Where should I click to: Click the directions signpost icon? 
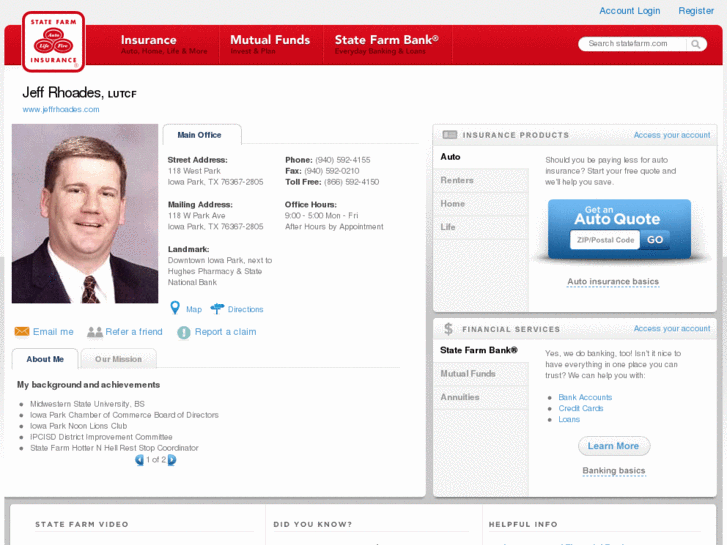[217, 308]
